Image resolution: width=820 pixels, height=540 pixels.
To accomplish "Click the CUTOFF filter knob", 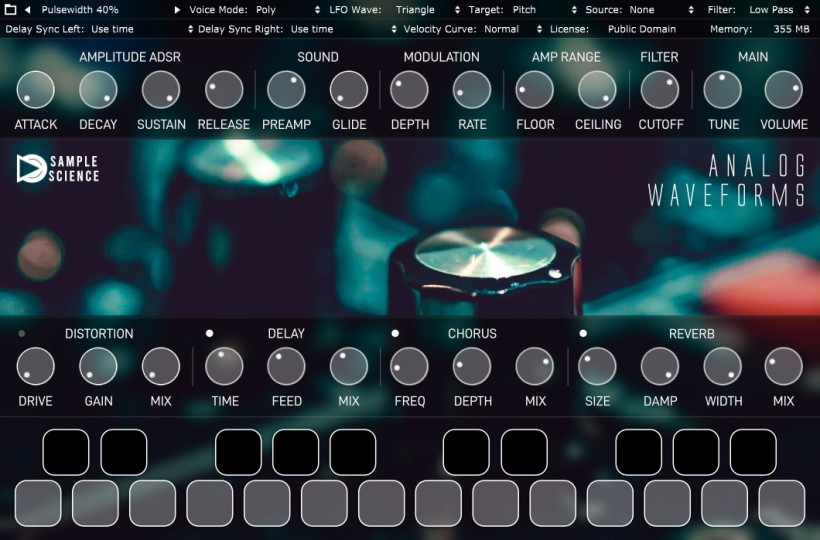I will pyautogui.click(x=659, y=90).
